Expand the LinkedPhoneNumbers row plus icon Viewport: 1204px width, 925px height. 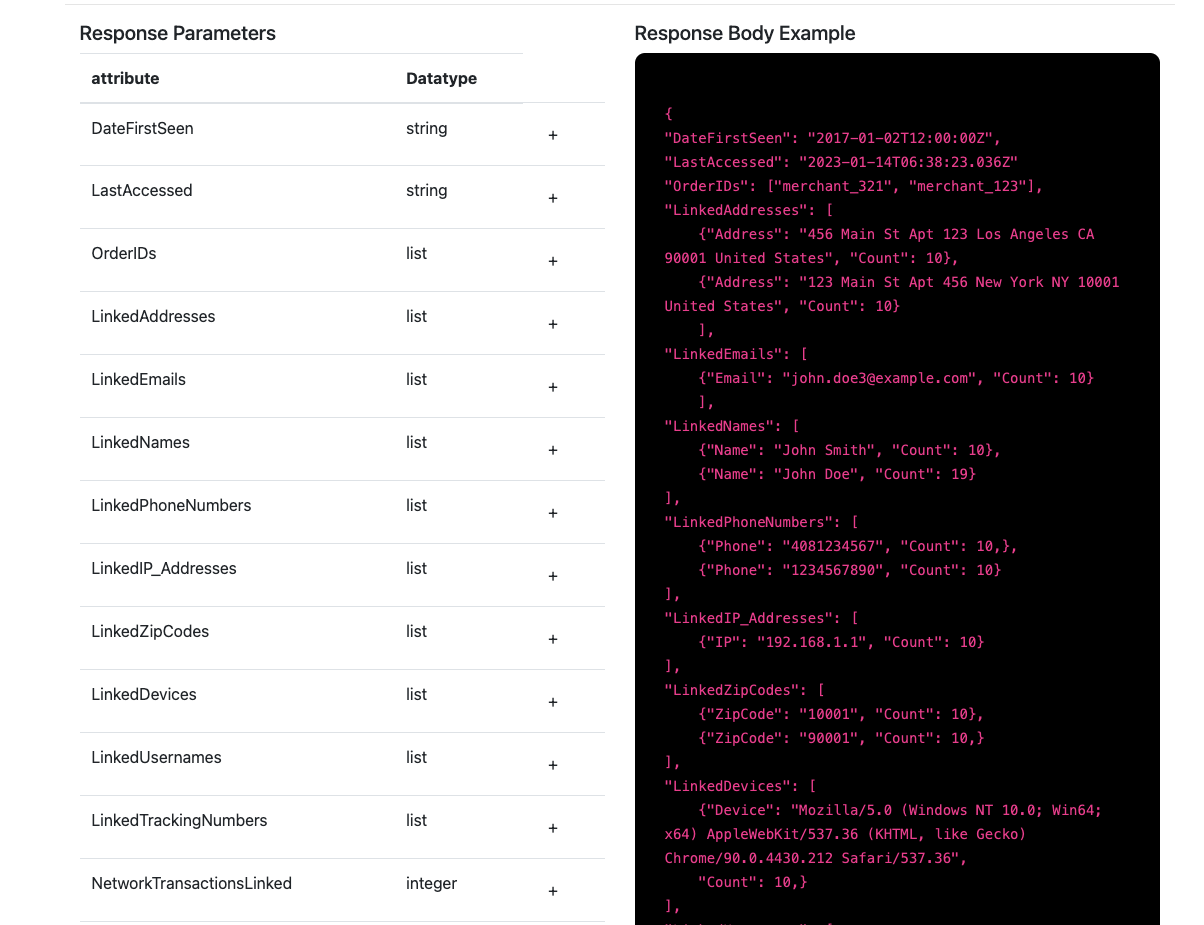click(x=553, y=513)
